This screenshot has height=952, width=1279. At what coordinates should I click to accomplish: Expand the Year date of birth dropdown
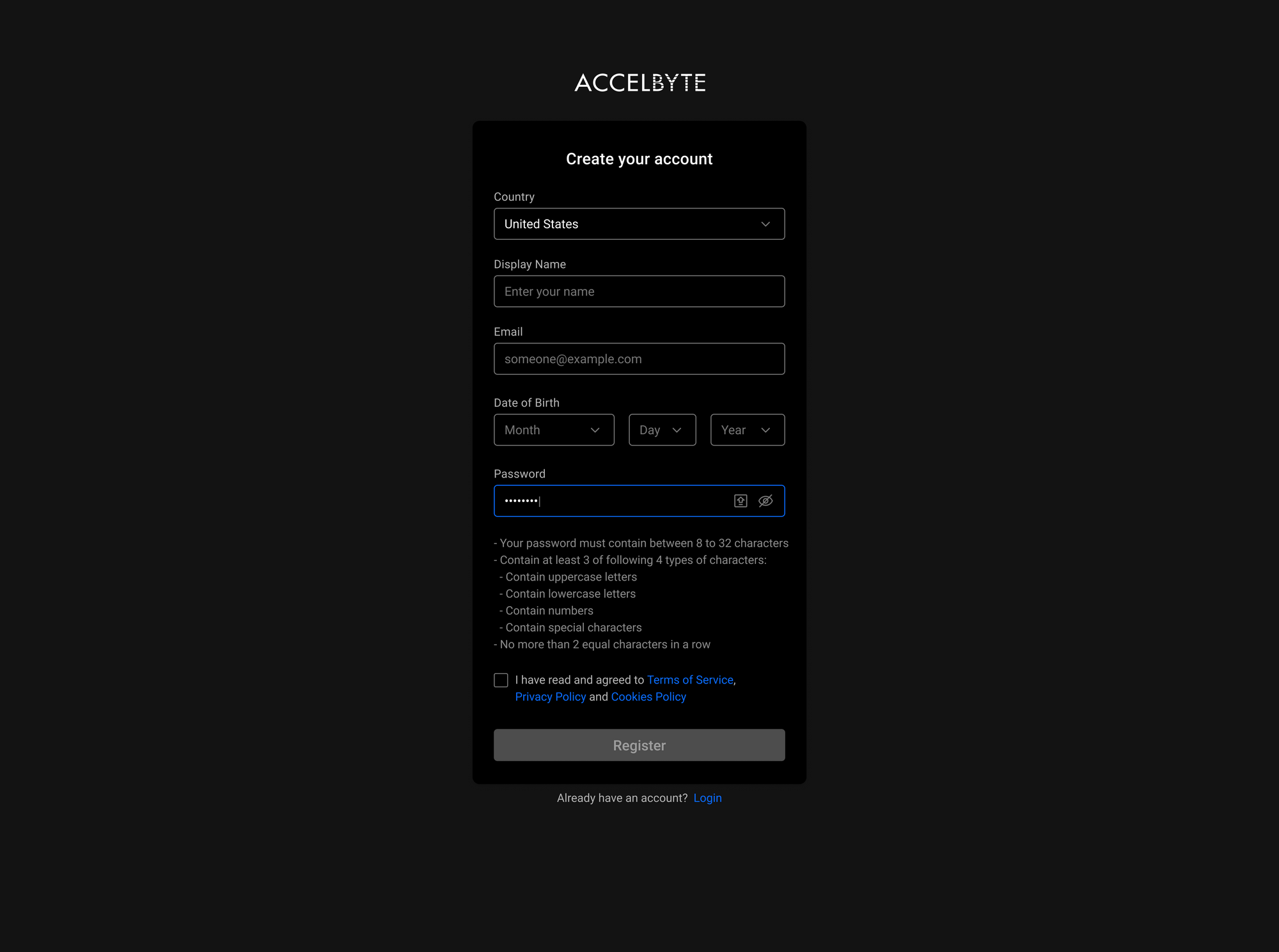click(x=747, y=429)
